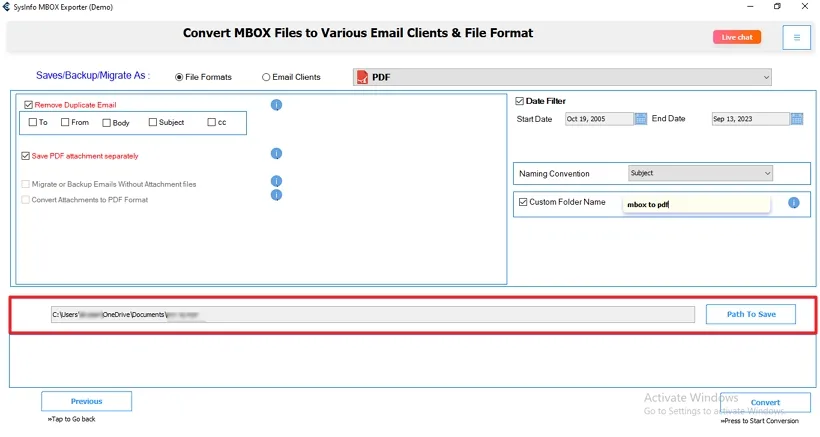Image resolution: width=820 pixels, height=437 pixels.
Task: Close the MBOX Exporter window
Action: coord(805,6)
